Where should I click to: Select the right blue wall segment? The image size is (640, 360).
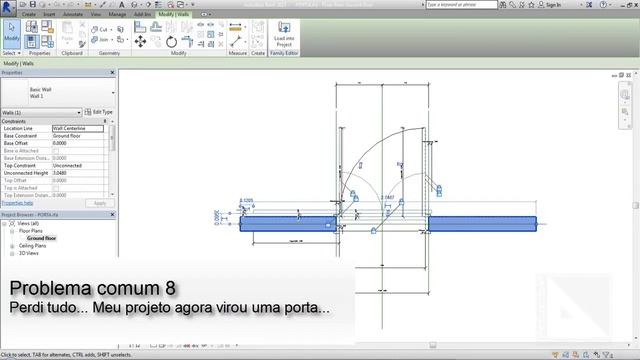pos(482,224)
